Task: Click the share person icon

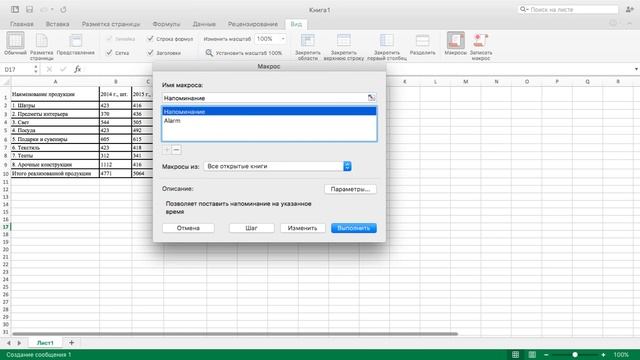Action: (629, 9)
